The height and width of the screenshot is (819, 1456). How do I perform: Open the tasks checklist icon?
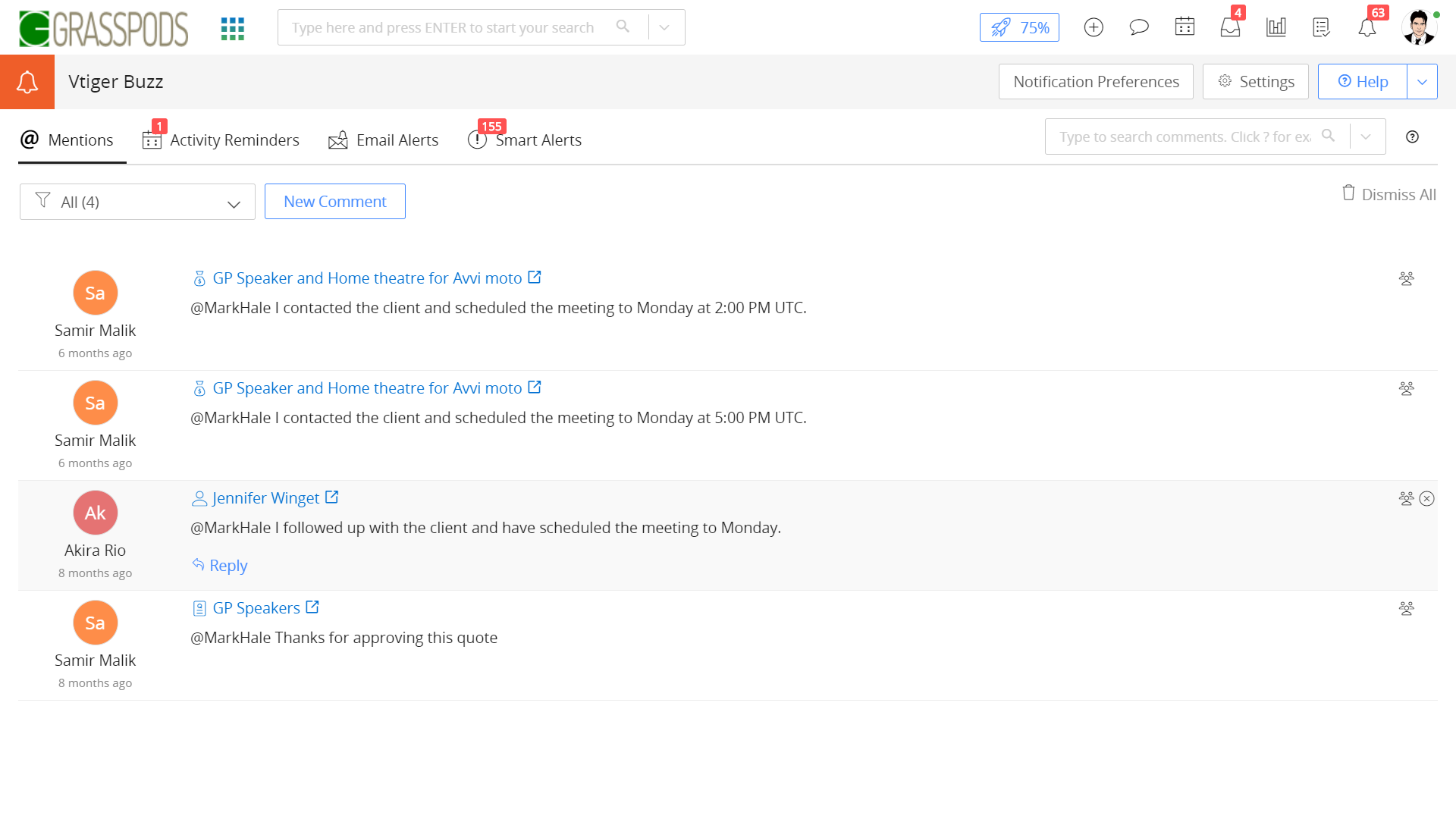(x=1321, y=27)
